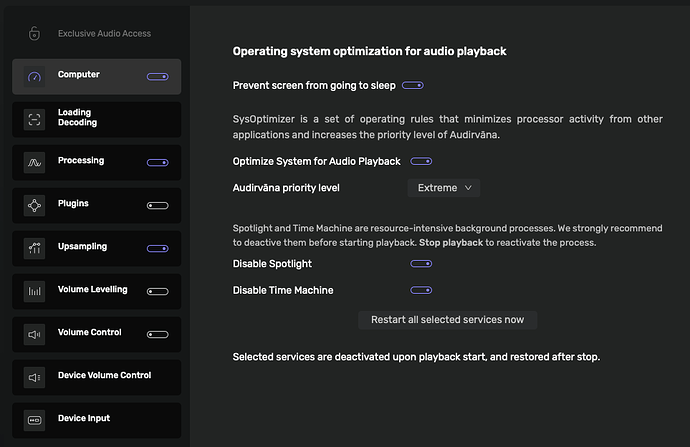Screen dimensions: 690x447
Task: Click the Exclusive Audio Access lock icon
Action: (34, 33)
